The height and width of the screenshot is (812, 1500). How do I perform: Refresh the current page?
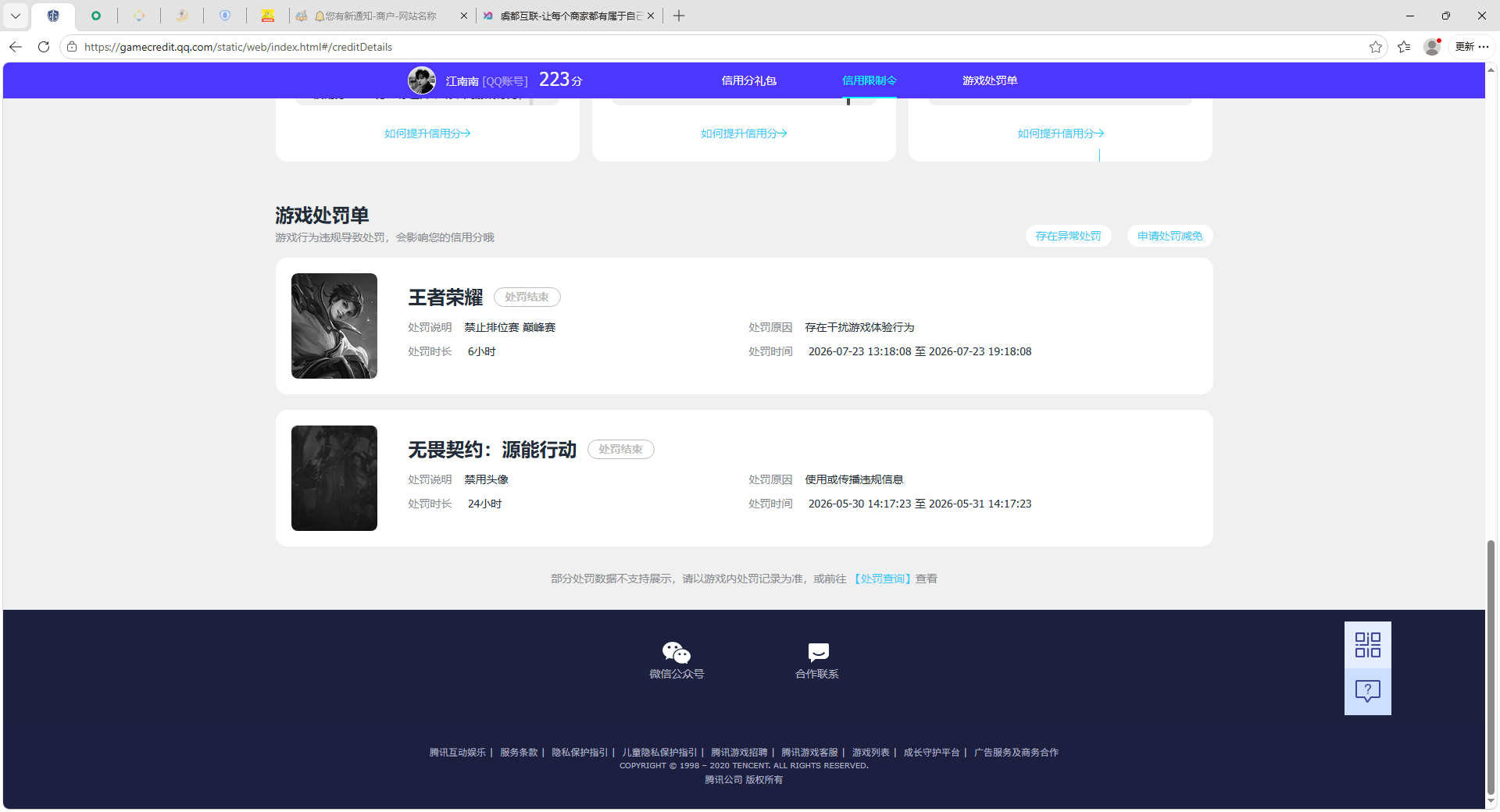point(44,47)
